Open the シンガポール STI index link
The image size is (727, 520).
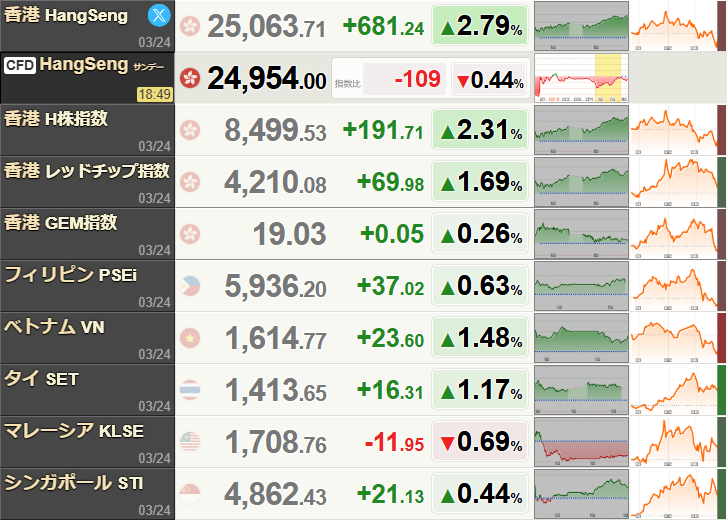[x=74, y=482]
